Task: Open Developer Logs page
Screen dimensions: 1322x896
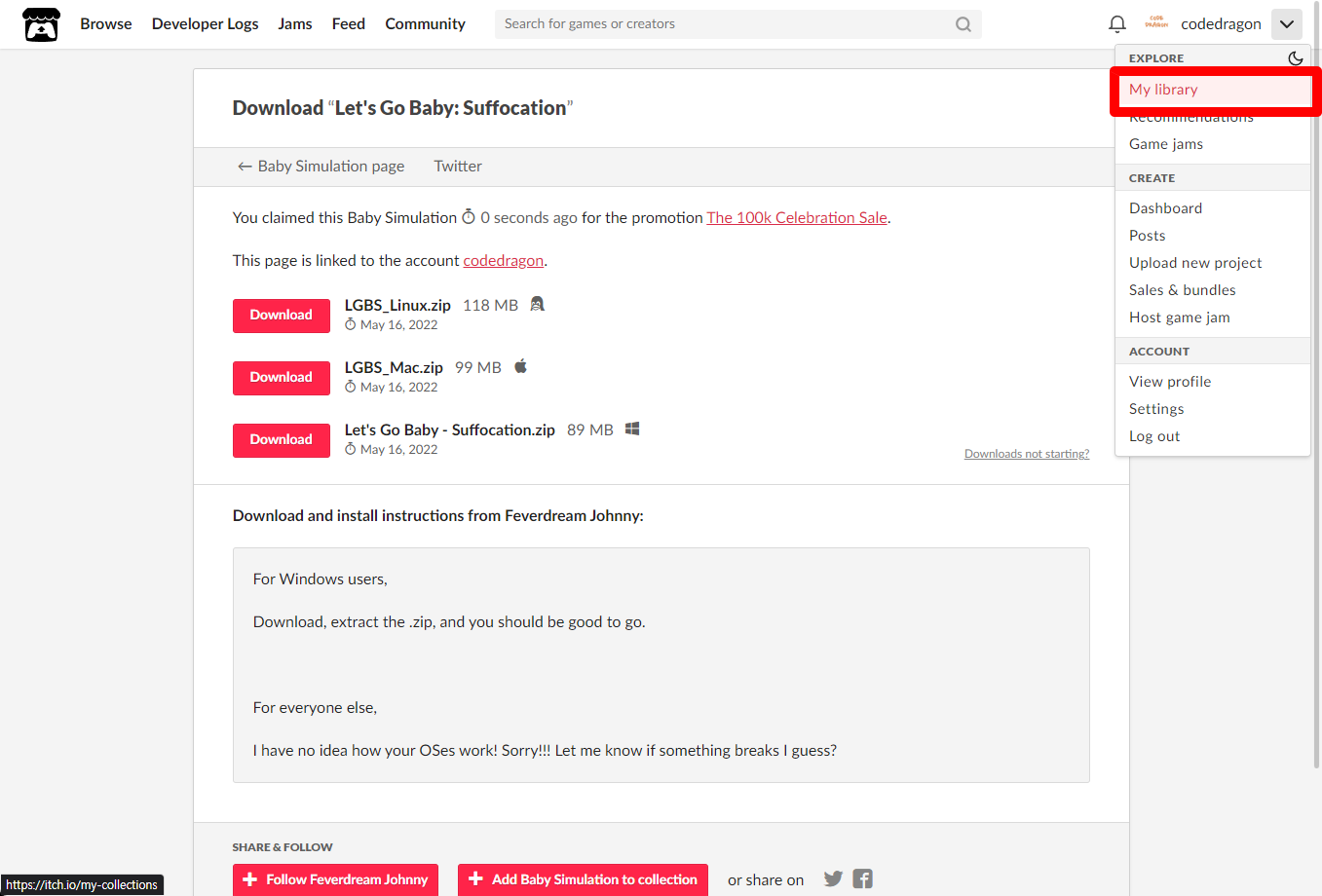Action: tap(205, 24)
